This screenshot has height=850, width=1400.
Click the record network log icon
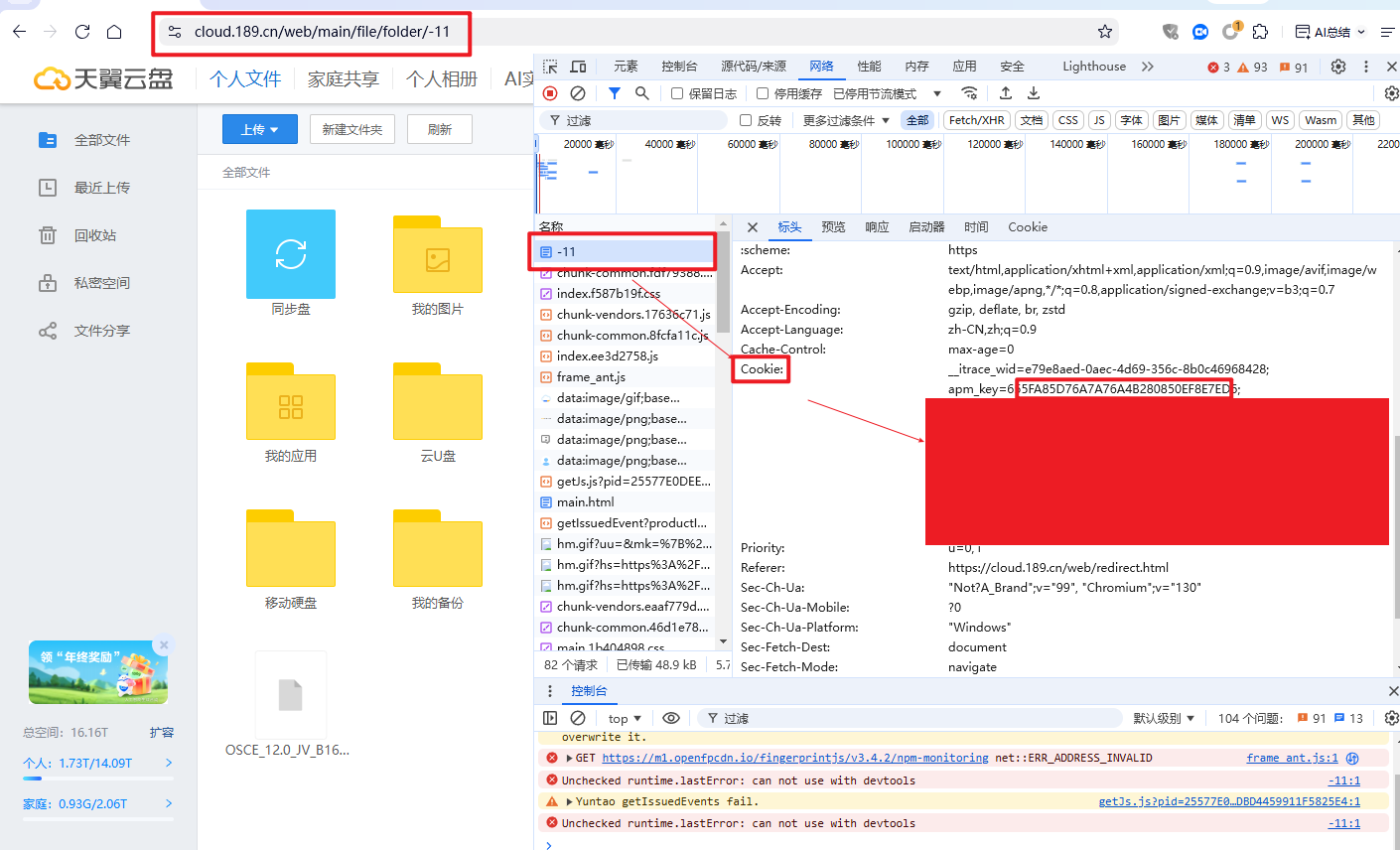(x=550, y=93)
